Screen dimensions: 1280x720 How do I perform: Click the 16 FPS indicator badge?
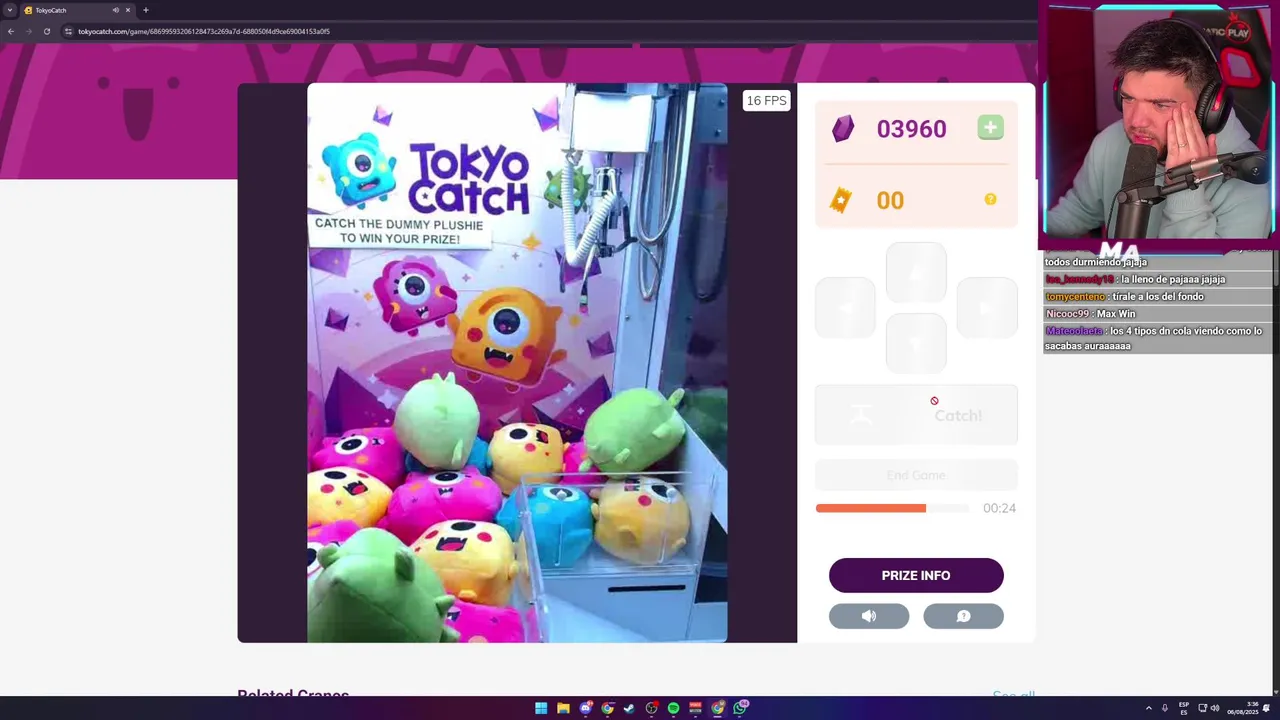point(767,100)
